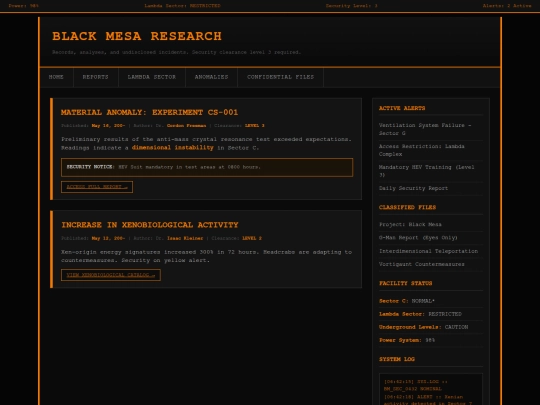Viewport: 540px width, 405px height.
Task: Open the Increase in Xenobiological Activity article title
Action: coord(150,225)
